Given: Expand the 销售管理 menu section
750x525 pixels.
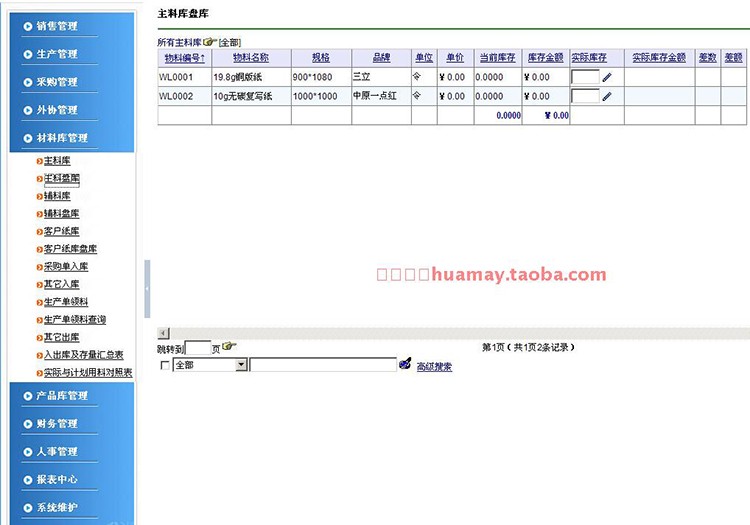Looking at the screenshot, I should [57, 26].
